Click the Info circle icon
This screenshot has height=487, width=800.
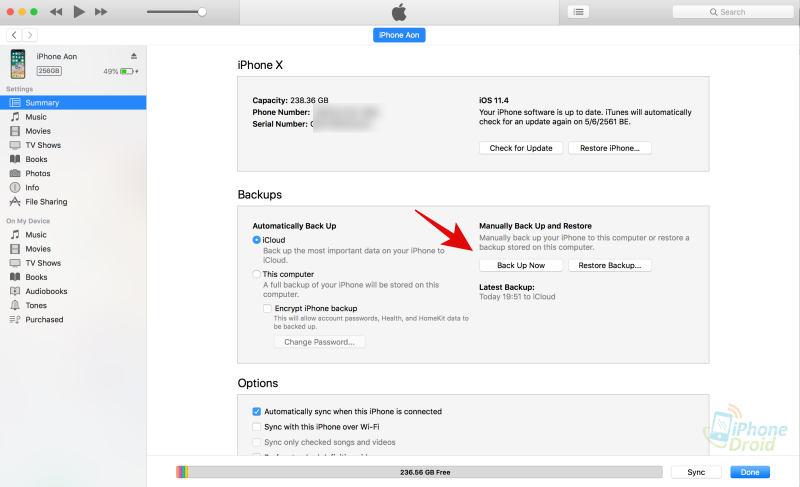coord(15,188)
